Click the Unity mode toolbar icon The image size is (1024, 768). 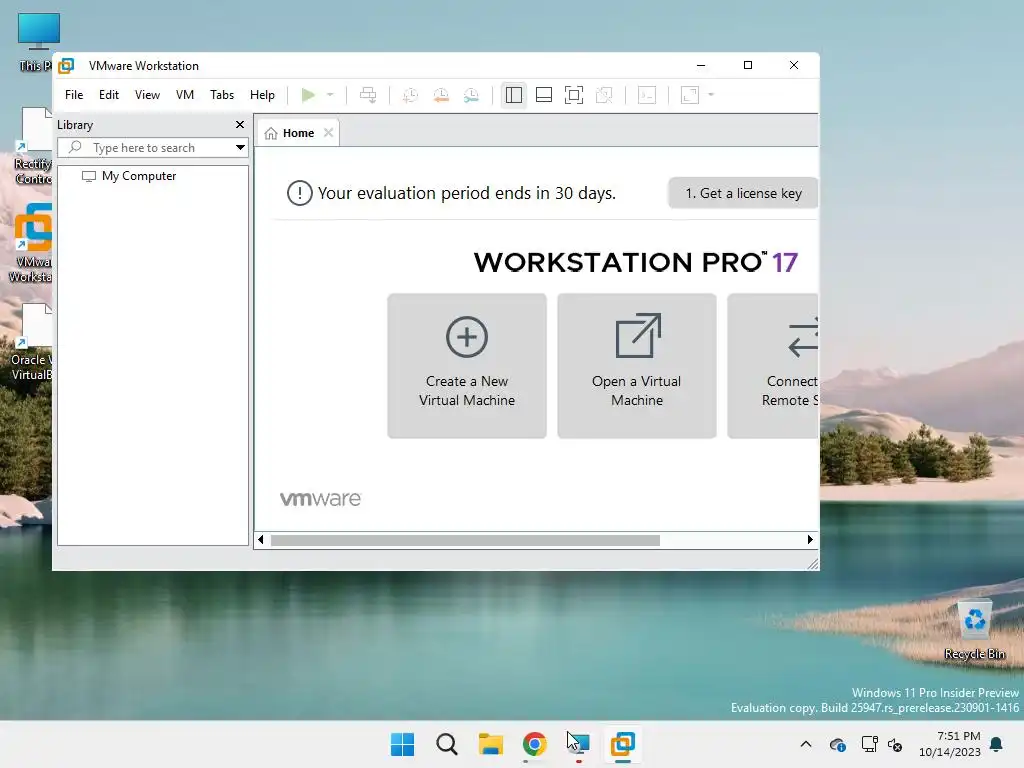click(x=604, y=95)
